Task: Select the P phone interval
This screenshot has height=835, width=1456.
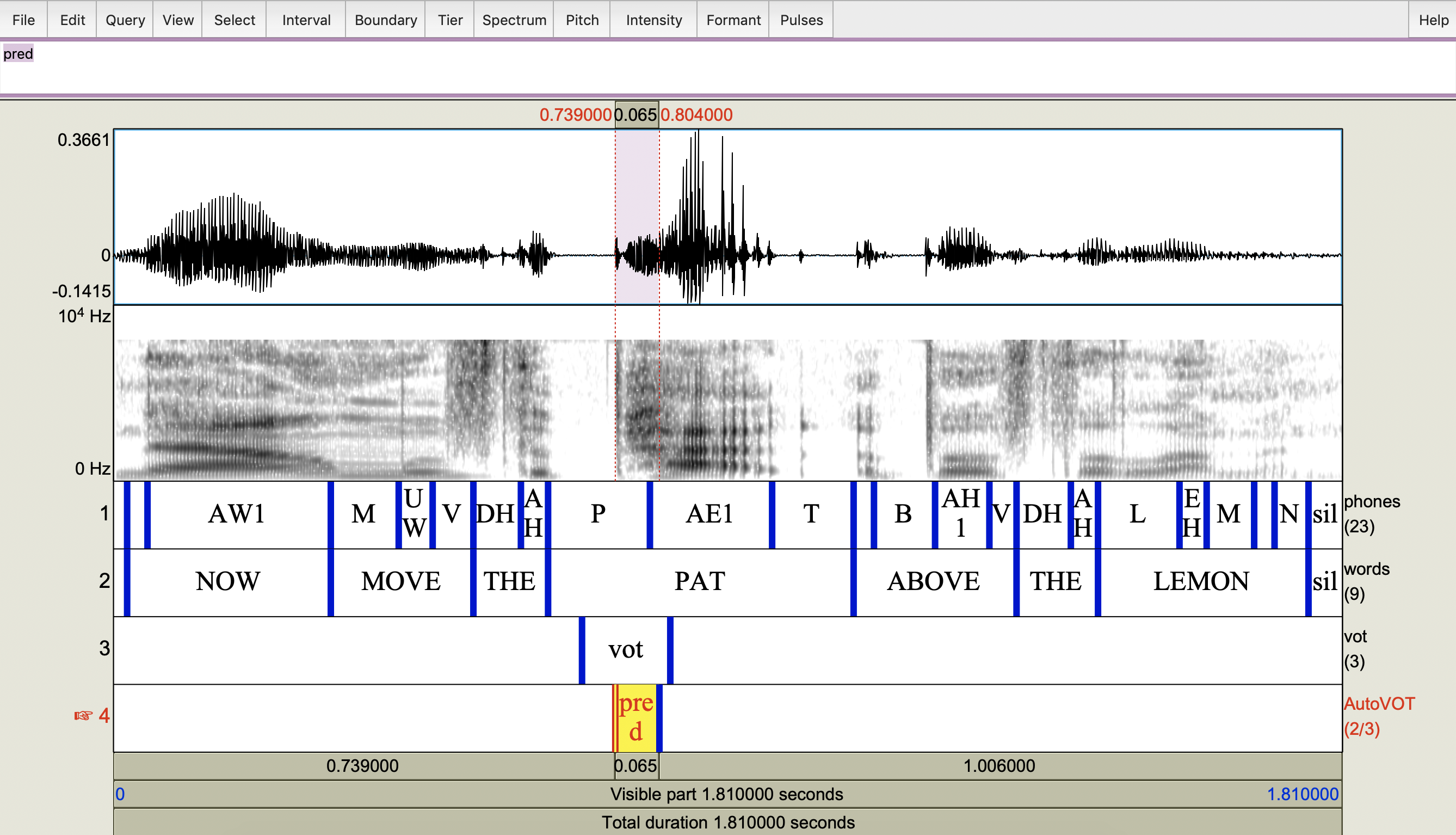Action: click(599, 514)
